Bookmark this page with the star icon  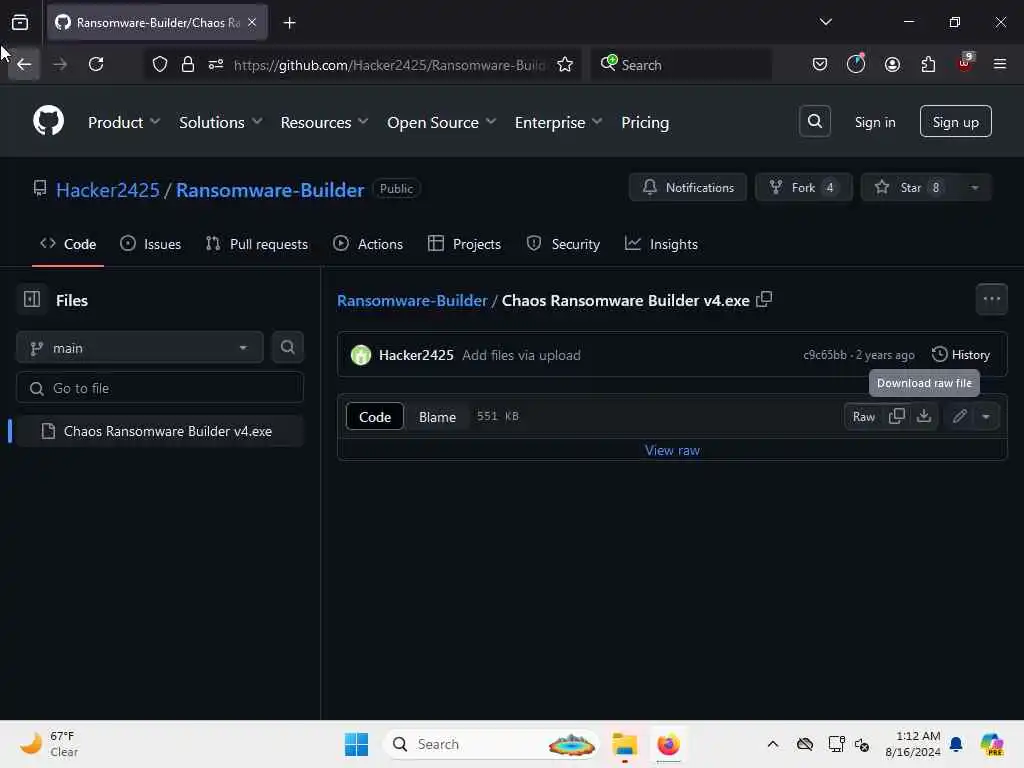click(x=565, y=64)
